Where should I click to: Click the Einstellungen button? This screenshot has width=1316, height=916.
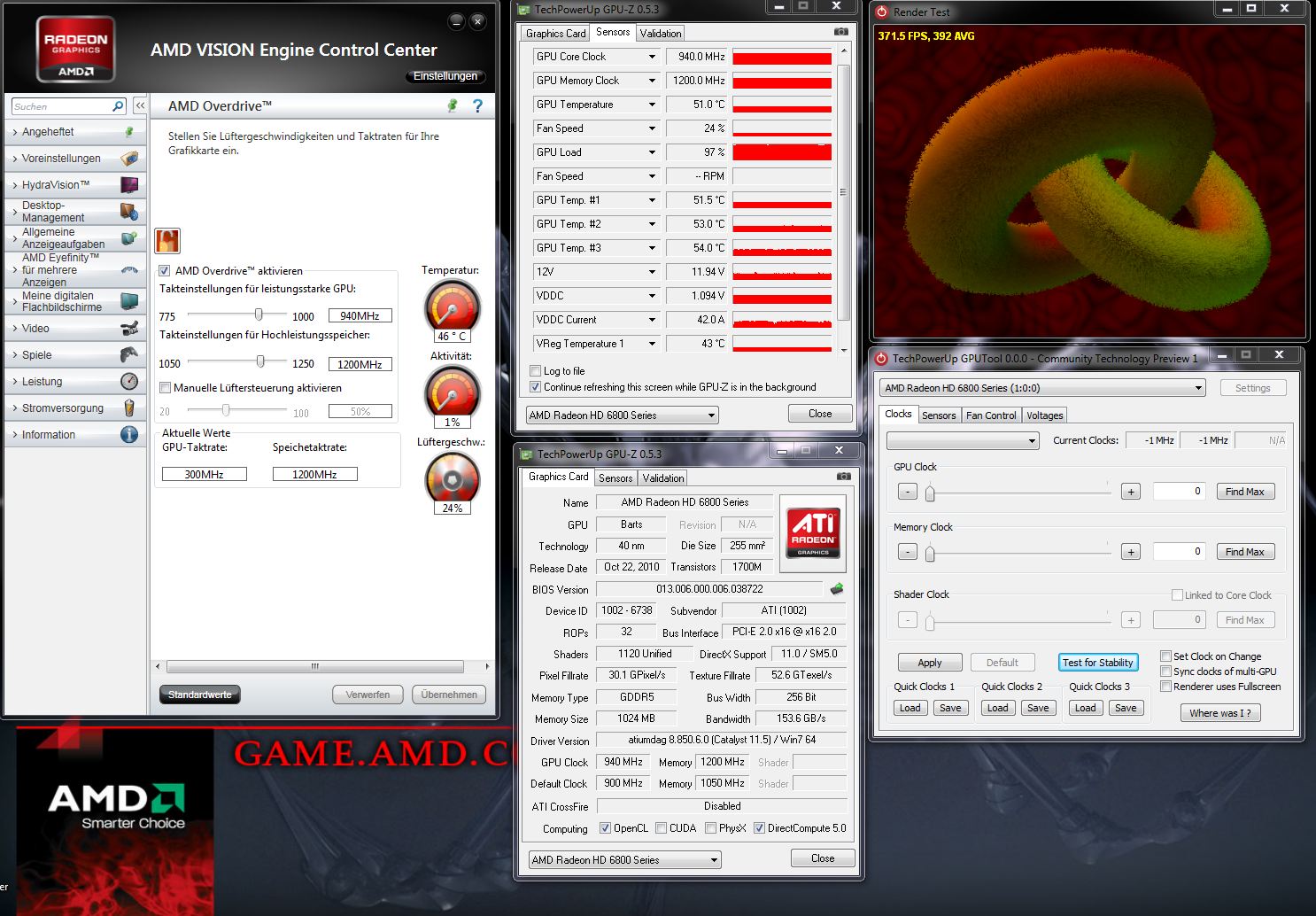[445, 76]
